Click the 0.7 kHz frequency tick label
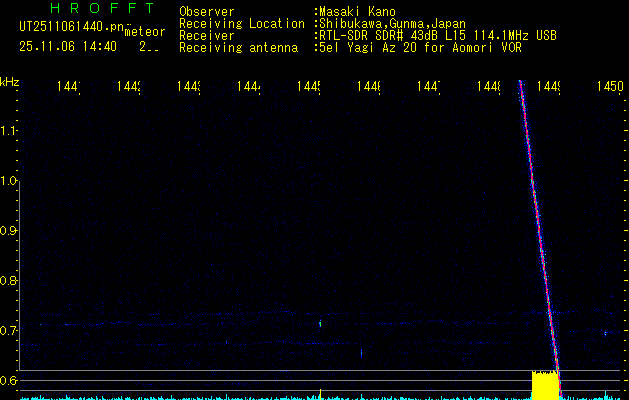Screen dimensions: 629x400 point(9,331)
